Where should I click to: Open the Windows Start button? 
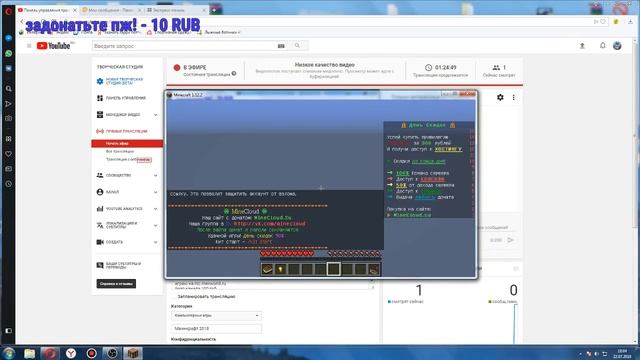(x=9, y=353)
